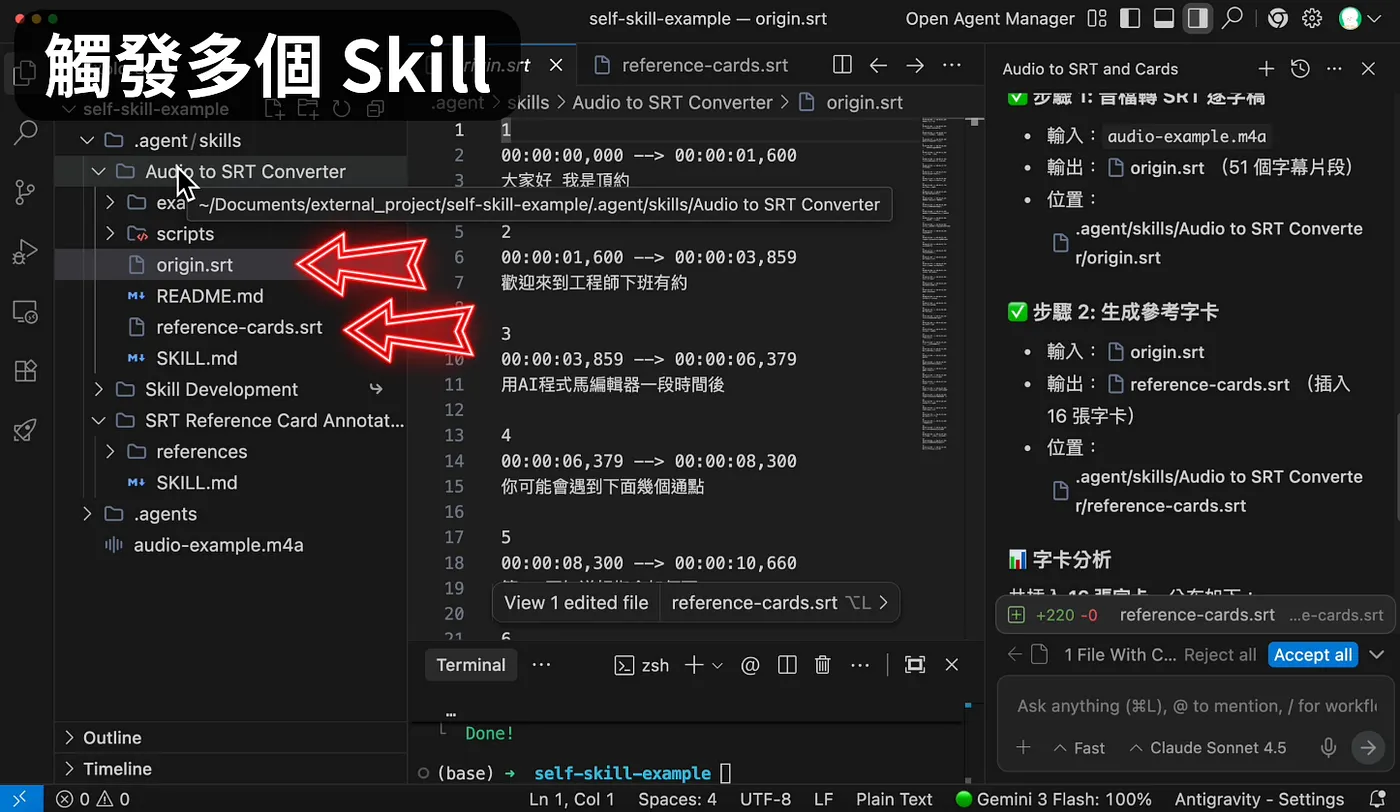Toggle the bottom panel layout
Screen dimensions: 1400x812
click(1164, 18)
